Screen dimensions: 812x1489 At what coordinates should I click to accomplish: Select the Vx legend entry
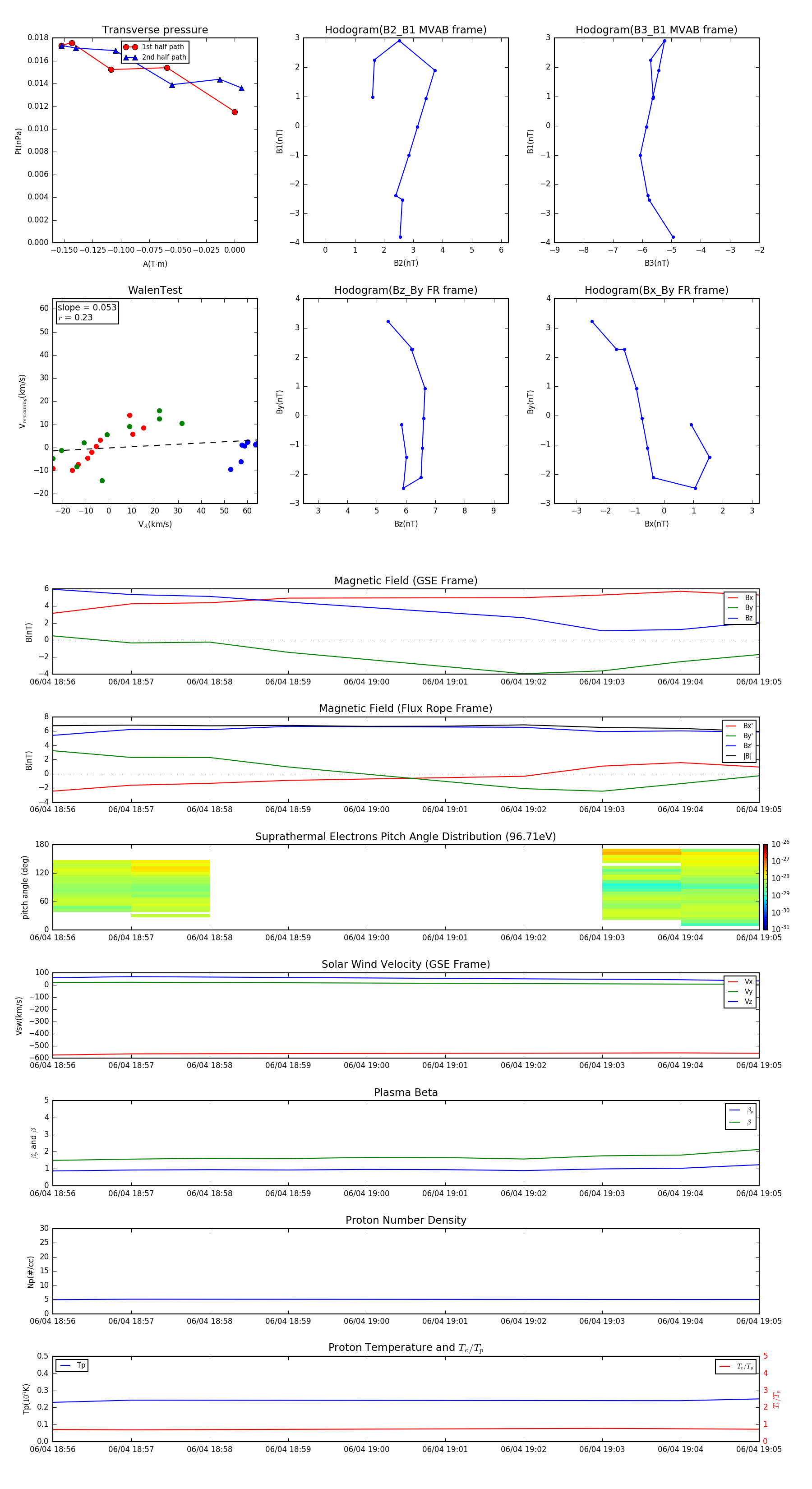740,981
